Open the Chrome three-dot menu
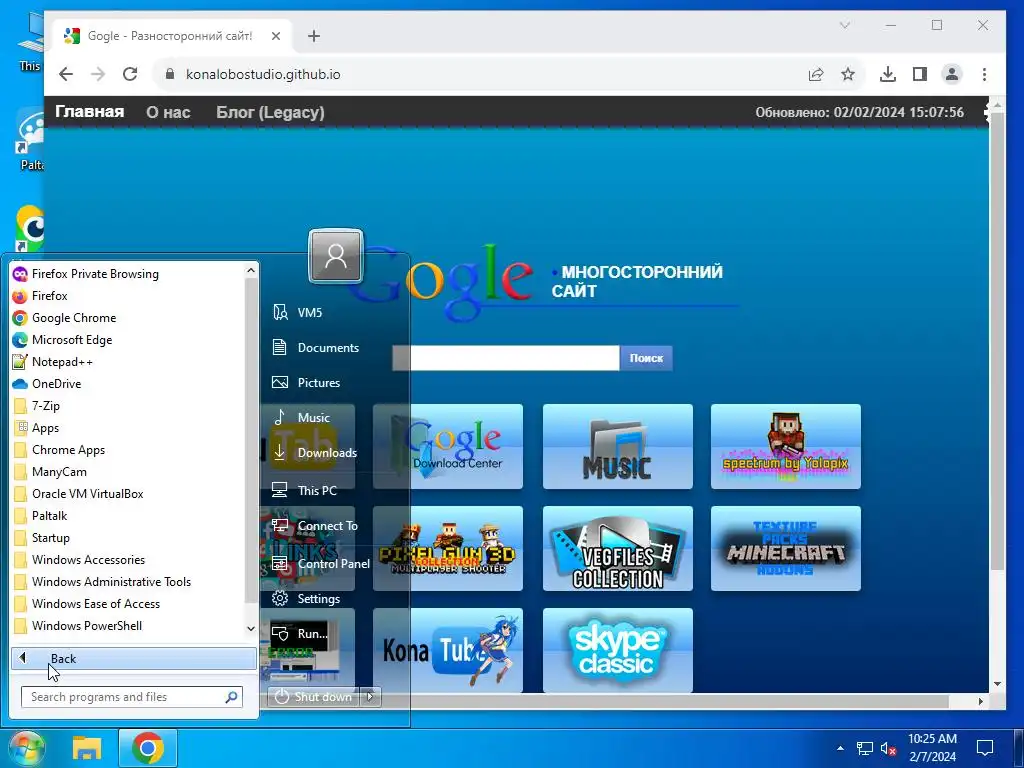This screenshot has width=1024, height=768. 984,74
